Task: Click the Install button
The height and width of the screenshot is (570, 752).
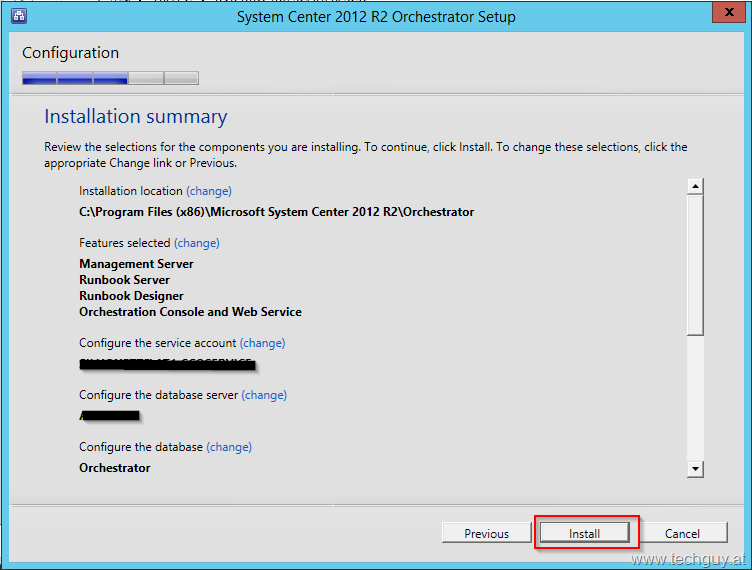Action: coord(584,533)
